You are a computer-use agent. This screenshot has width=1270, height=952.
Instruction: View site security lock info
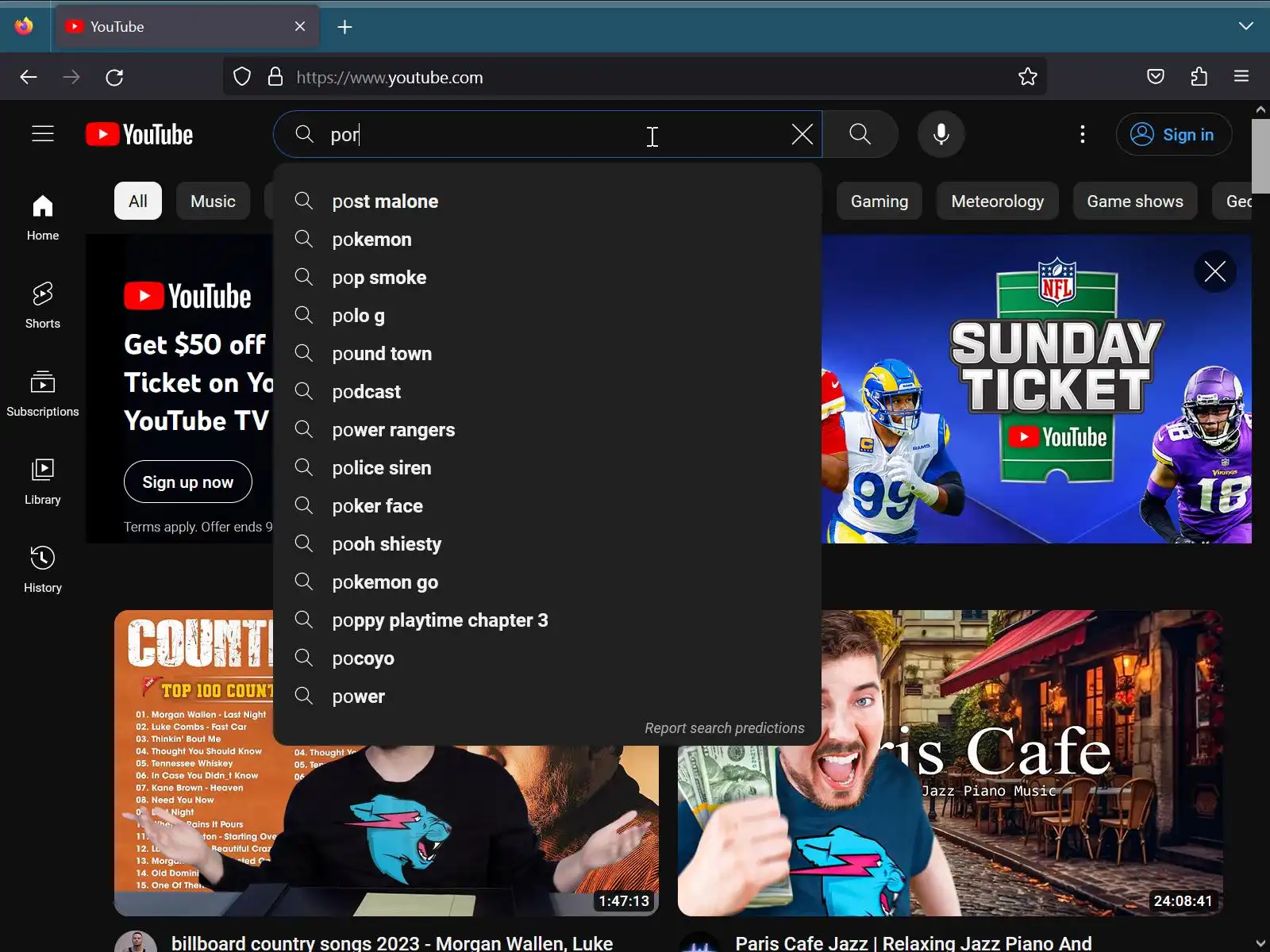275,77
